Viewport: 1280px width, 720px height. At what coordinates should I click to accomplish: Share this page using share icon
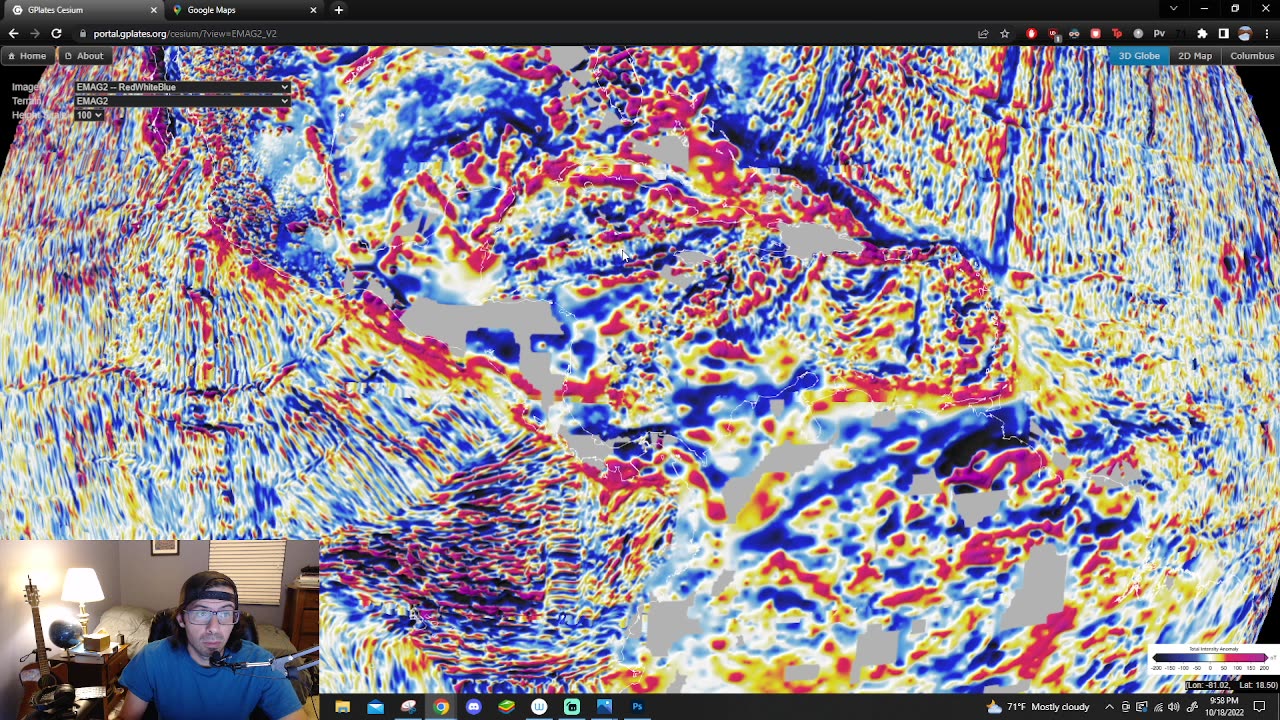coord(983,33)
